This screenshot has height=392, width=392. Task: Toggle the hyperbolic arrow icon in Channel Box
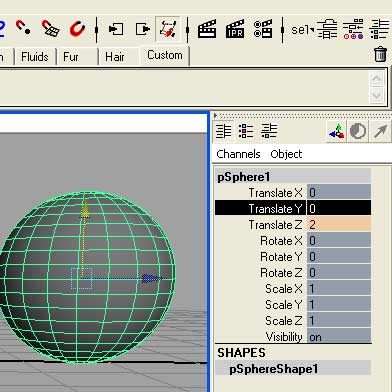tap(380, 131)
